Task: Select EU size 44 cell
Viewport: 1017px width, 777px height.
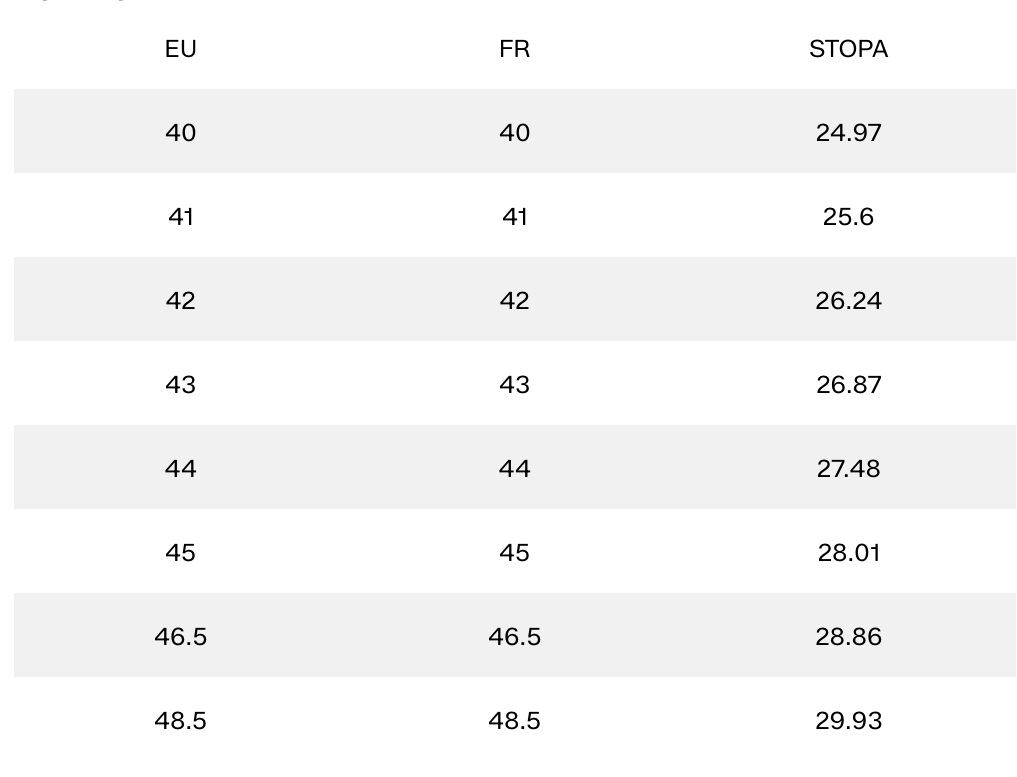Action: (x=181, y=468)
